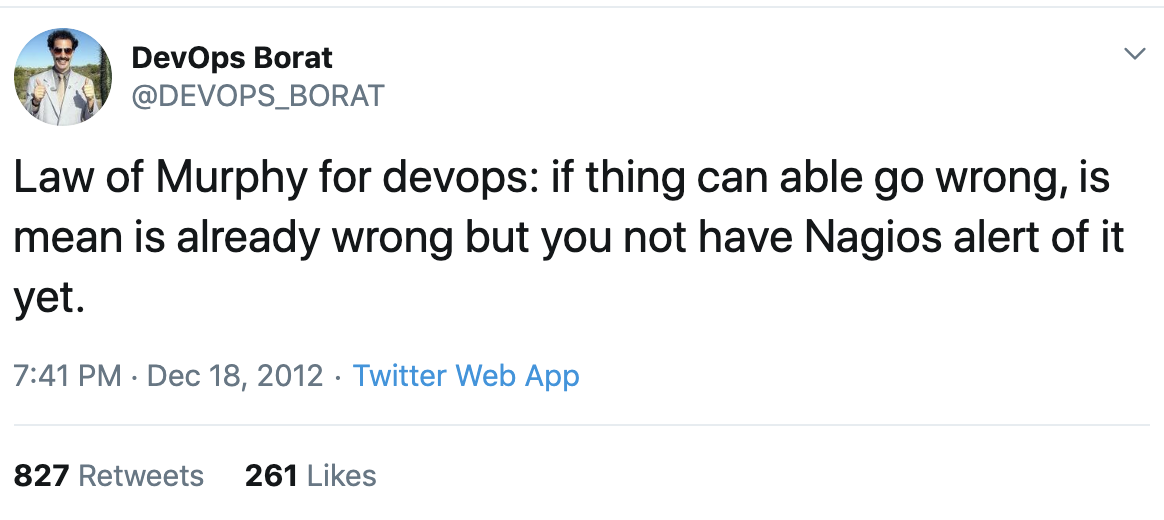1164x520 pixels.
Task: Open the @DEVOPS_BORAT handle link
Action: [257, 95]
